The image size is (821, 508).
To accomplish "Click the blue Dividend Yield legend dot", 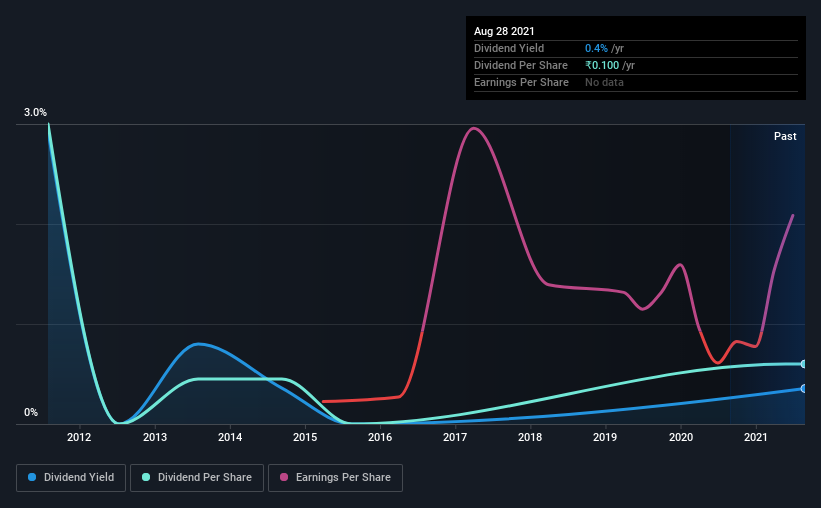I will pos(32,477).
